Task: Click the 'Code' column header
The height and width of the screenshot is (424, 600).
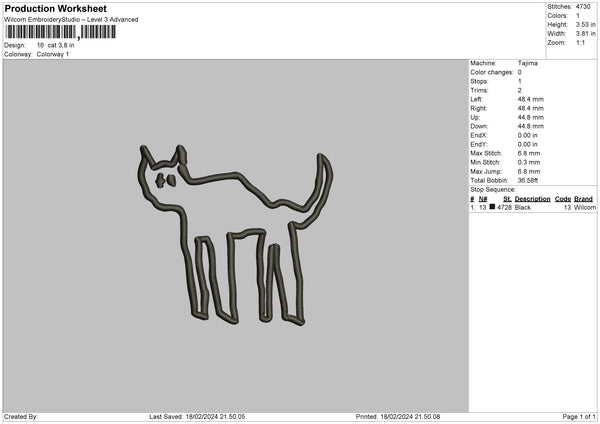Action: (x=562, y=199)
